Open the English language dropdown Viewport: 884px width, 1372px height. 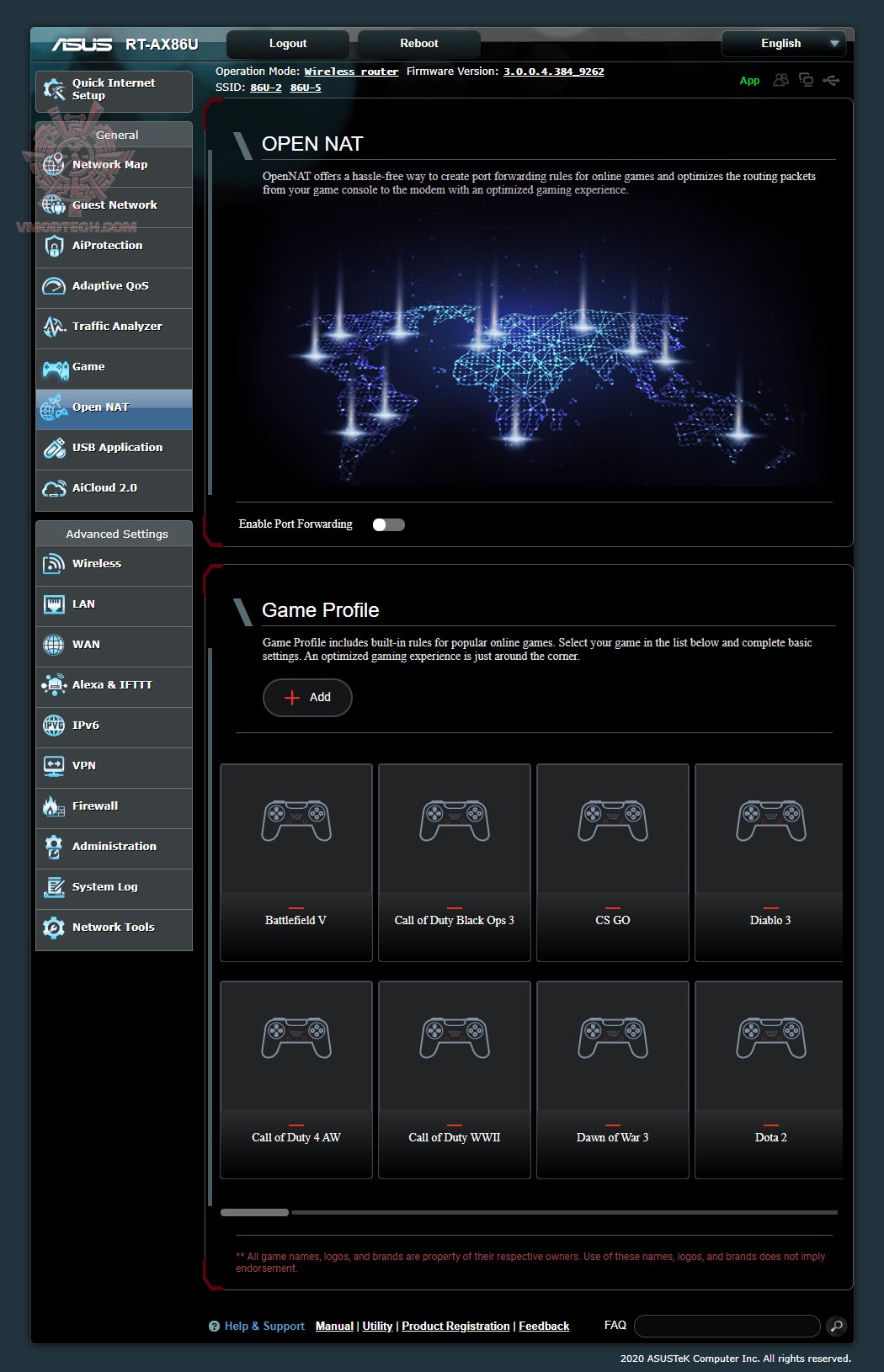(783, 44)
